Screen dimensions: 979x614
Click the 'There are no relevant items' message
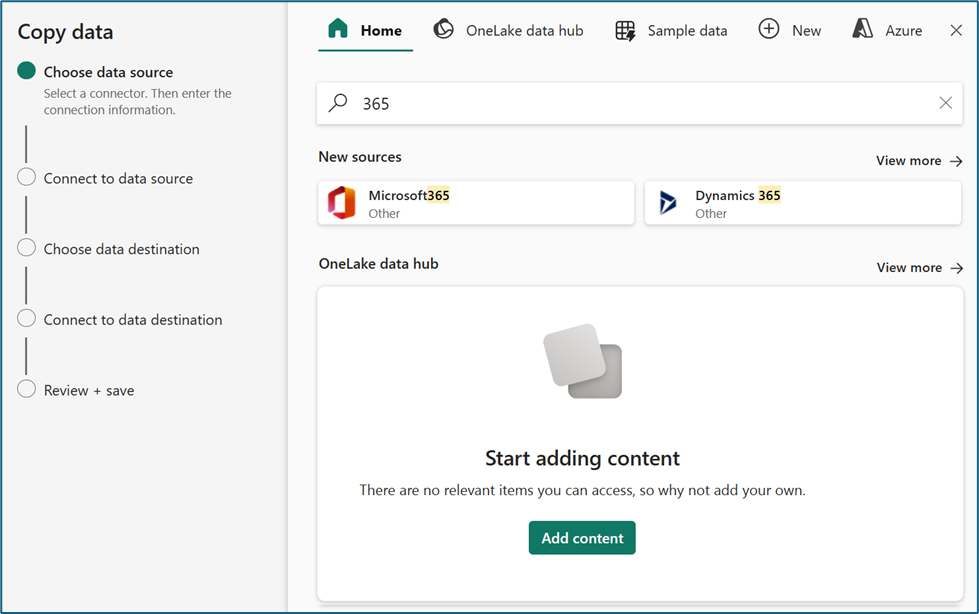[x=582, y=490]
